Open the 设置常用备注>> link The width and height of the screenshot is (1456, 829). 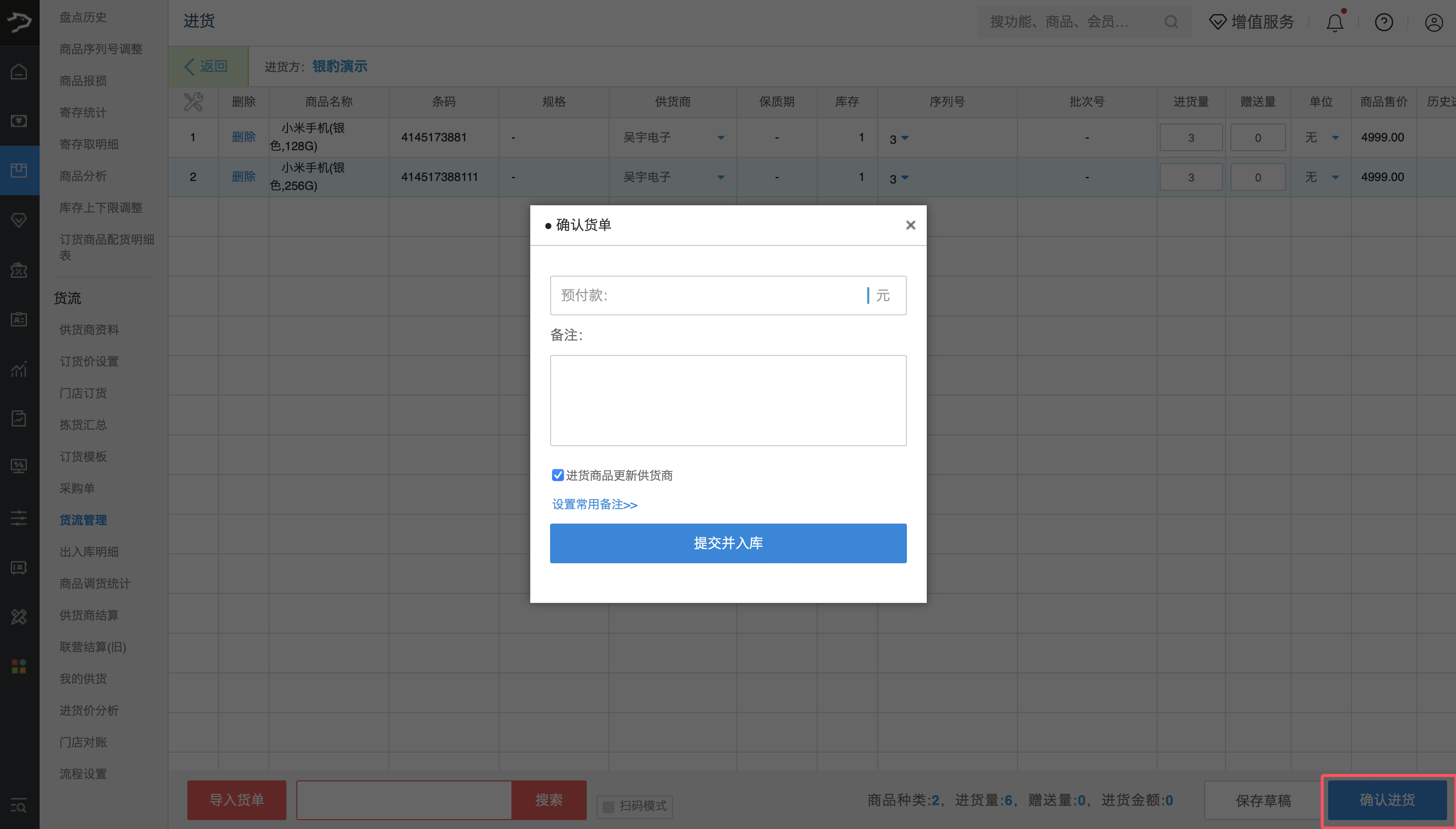point(594,504)
